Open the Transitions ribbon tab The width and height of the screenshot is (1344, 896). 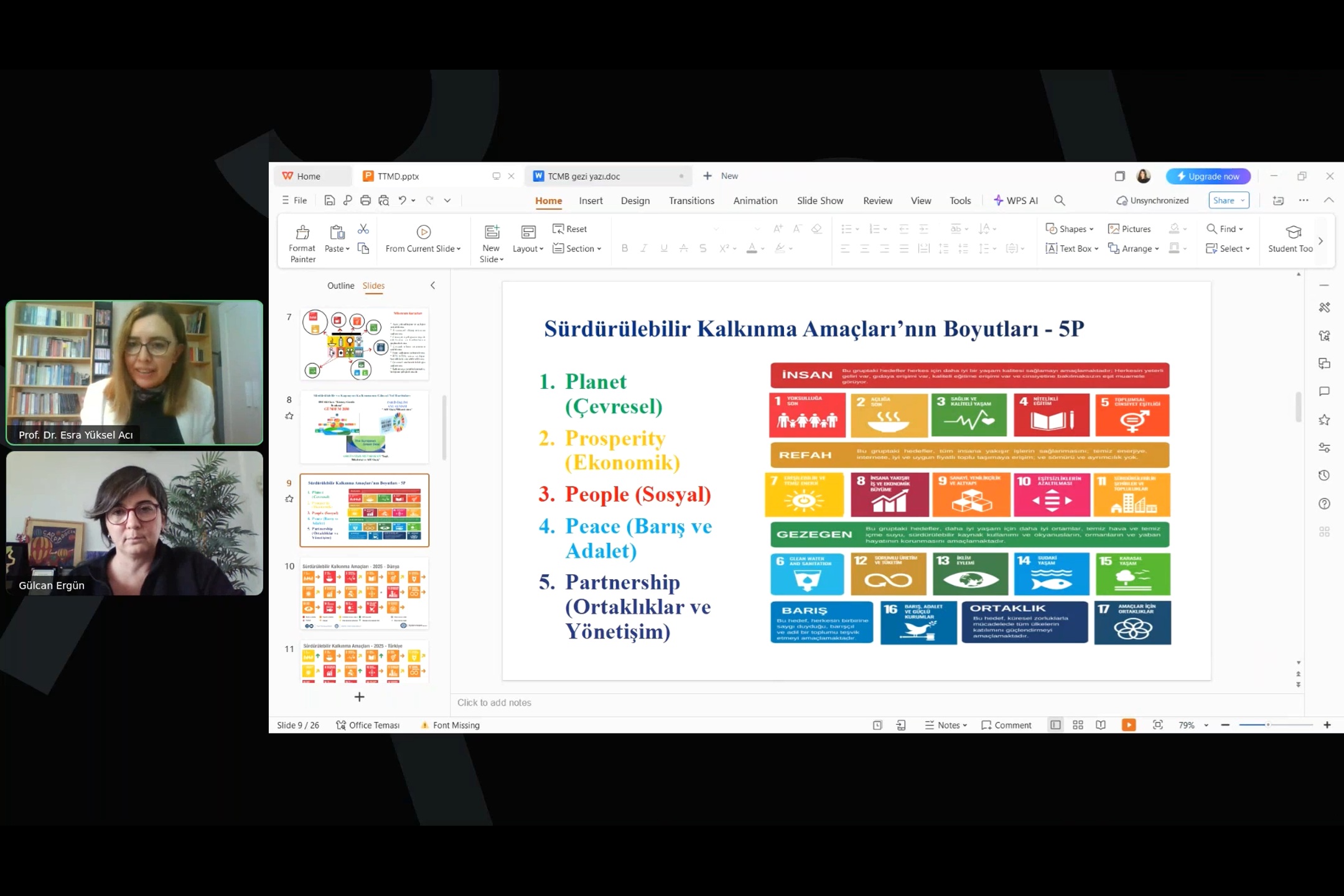tap(691, 200)
